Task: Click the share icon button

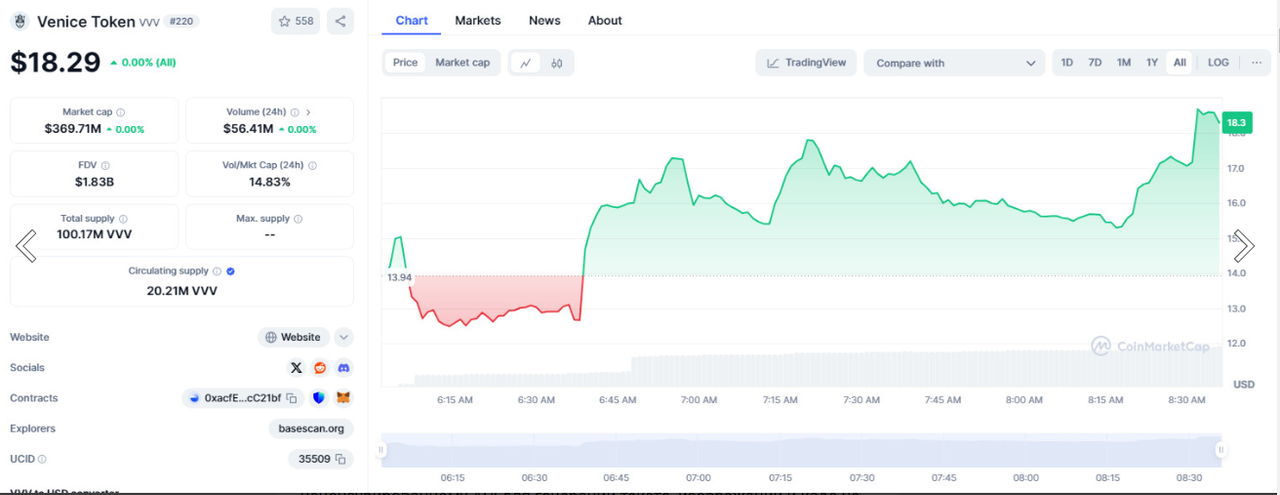Action: (340, 21)
